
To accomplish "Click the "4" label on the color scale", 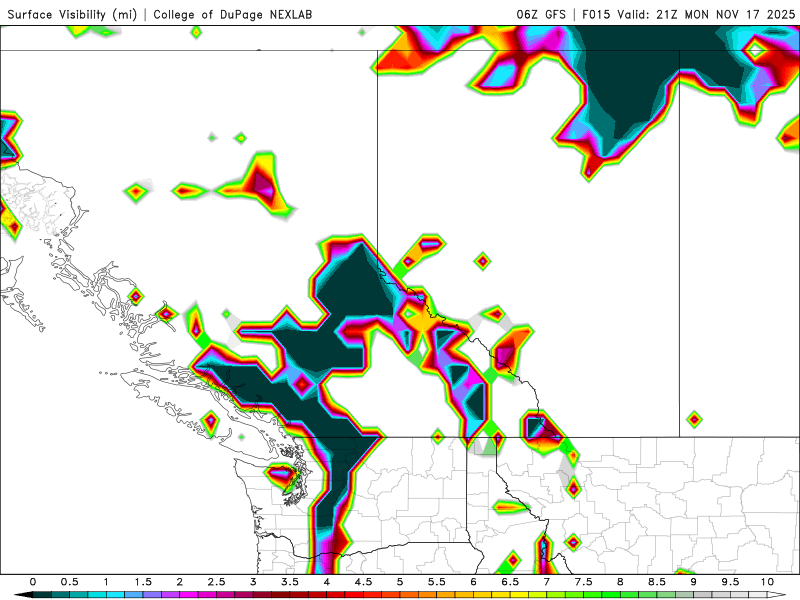I will tap(327, 582).
